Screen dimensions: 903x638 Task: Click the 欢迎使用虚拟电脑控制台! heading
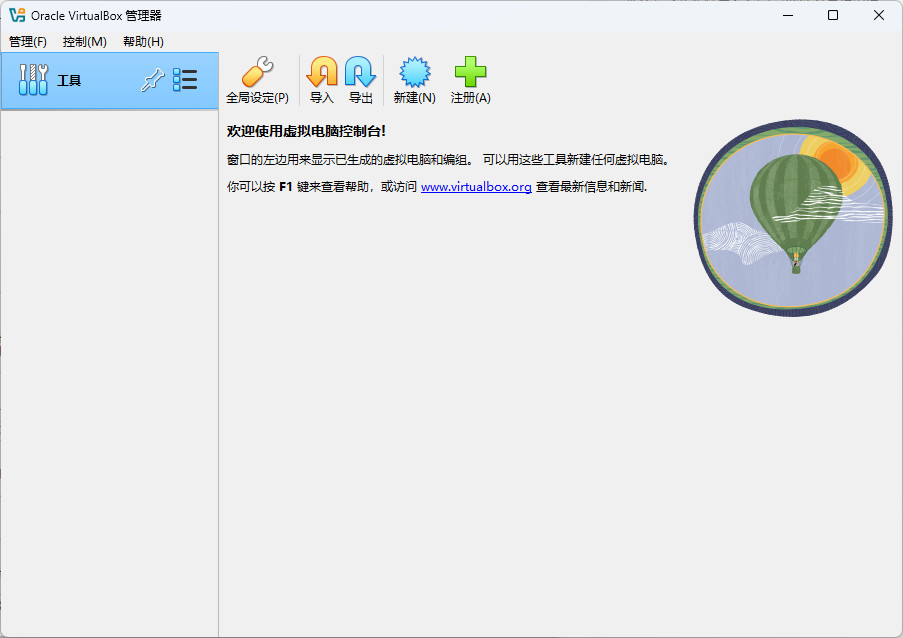click(306, 131)
